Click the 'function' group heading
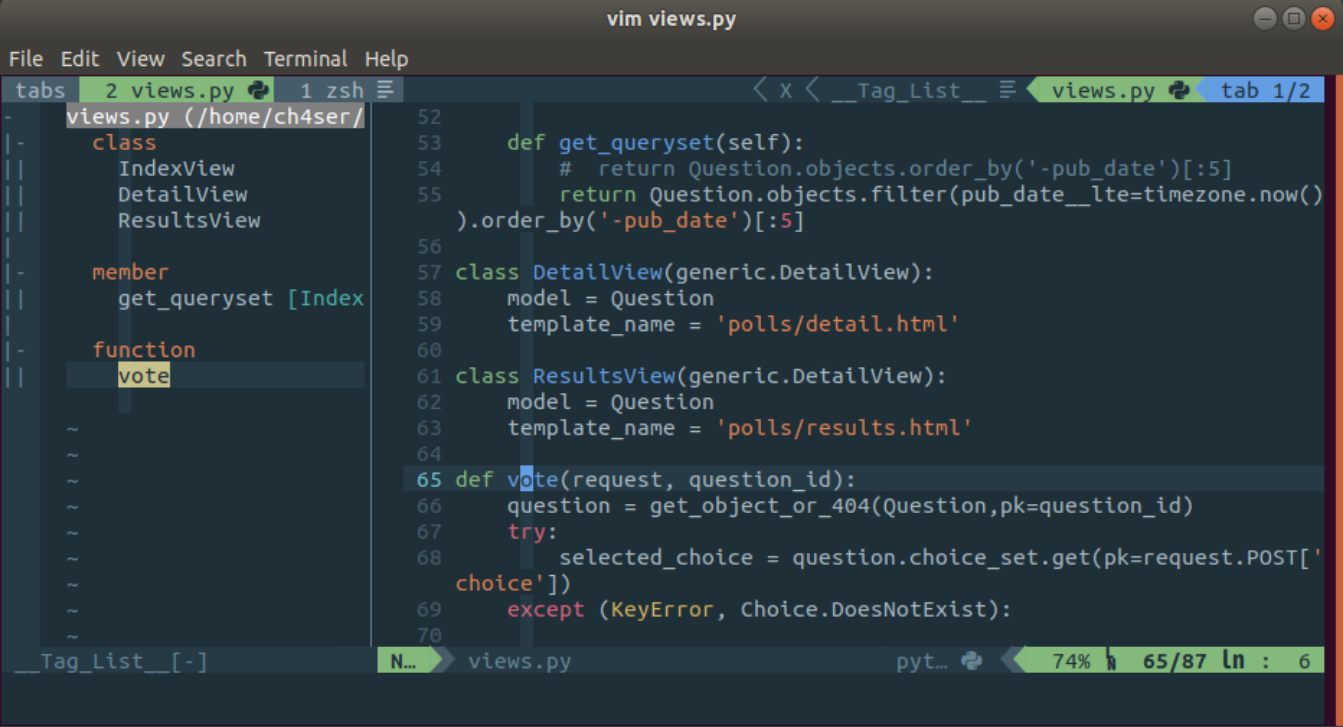The width and height of the screenshot is (1343, 727). click(144, 350)
